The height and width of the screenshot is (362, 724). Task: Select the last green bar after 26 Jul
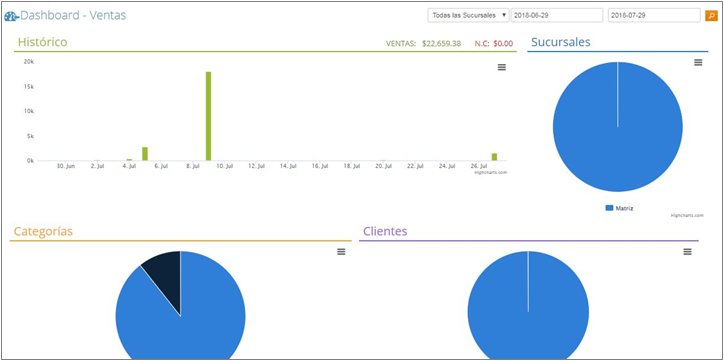click(x=494, y=157)
